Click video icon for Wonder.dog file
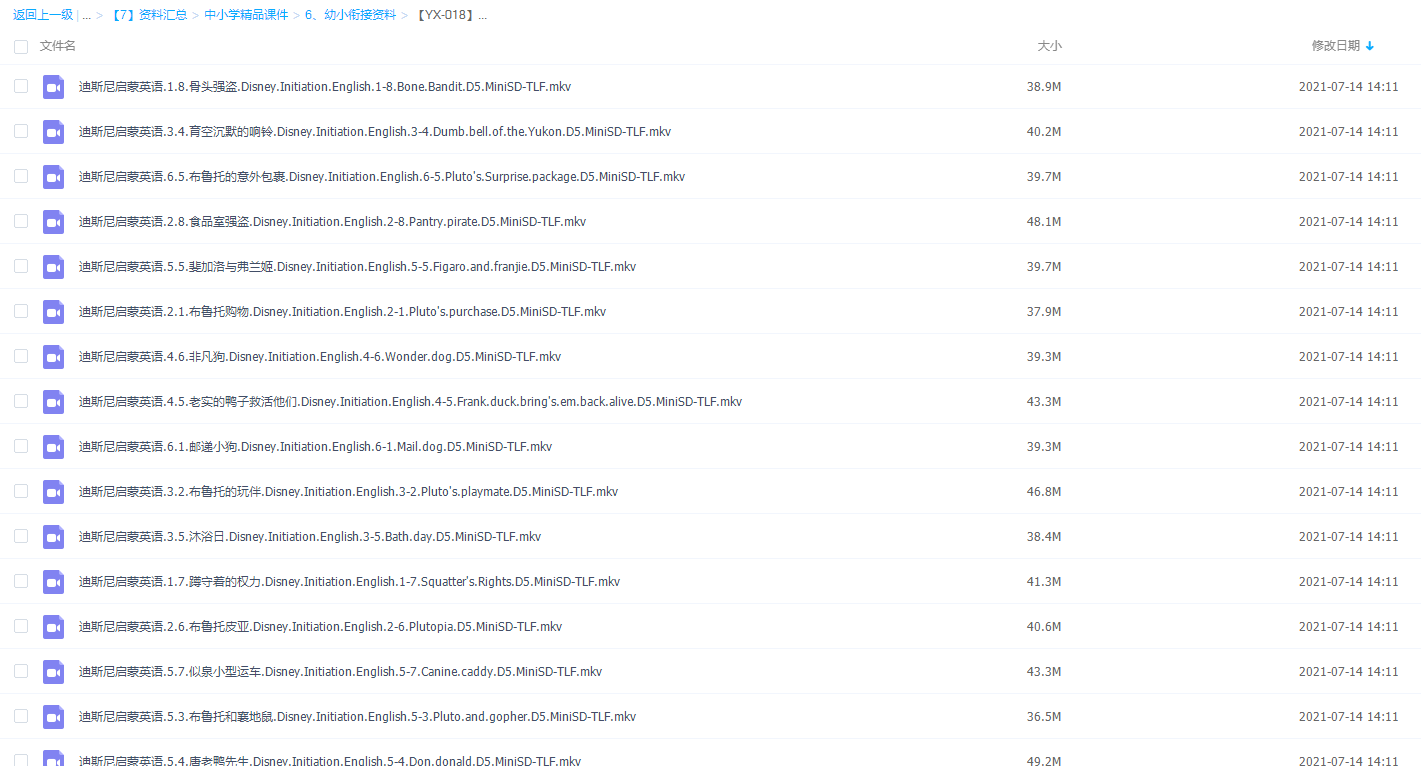This screenshot has height=766, width=1421. coord(53,357)
